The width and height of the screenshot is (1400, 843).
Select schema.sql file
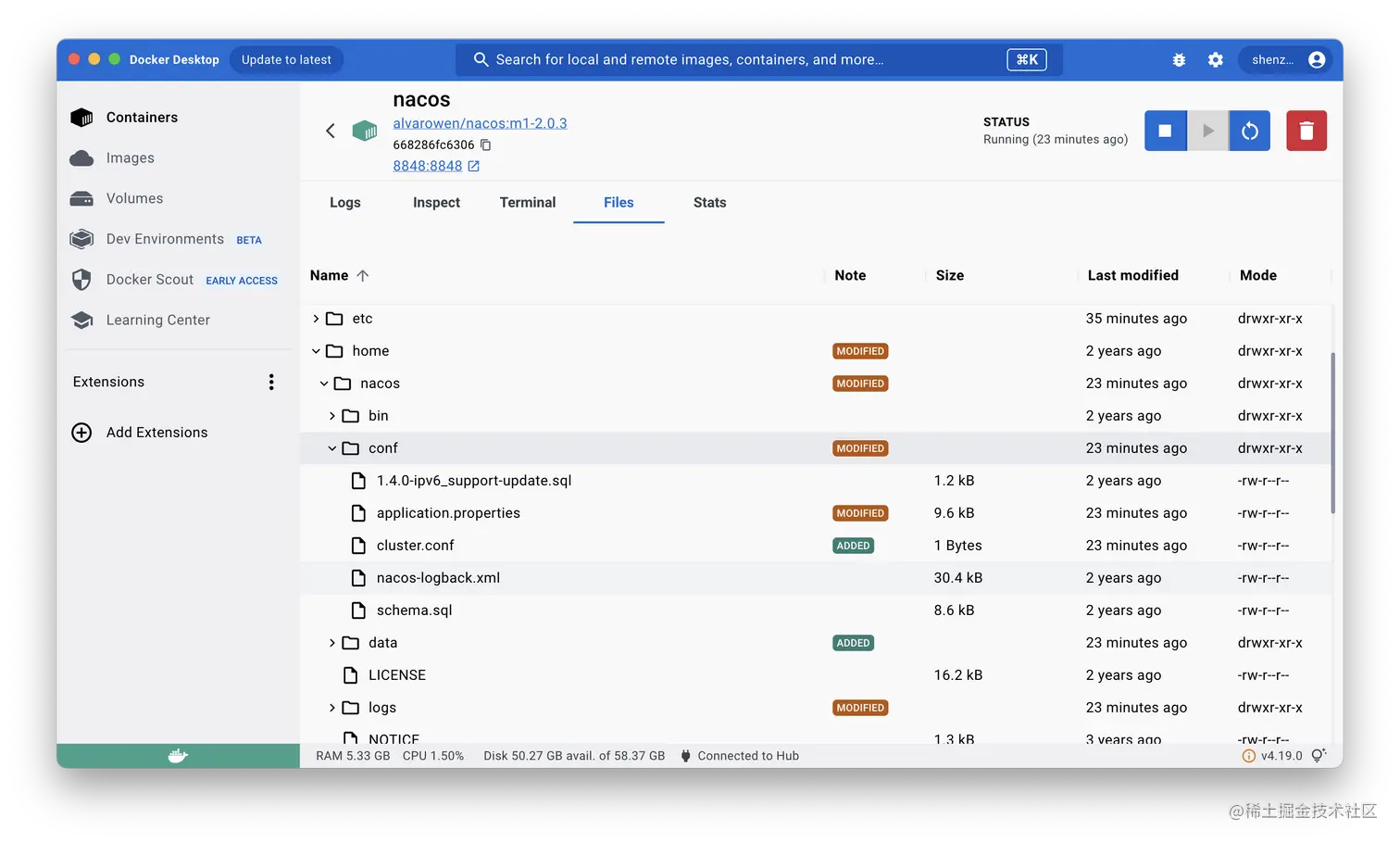point(415,610)
